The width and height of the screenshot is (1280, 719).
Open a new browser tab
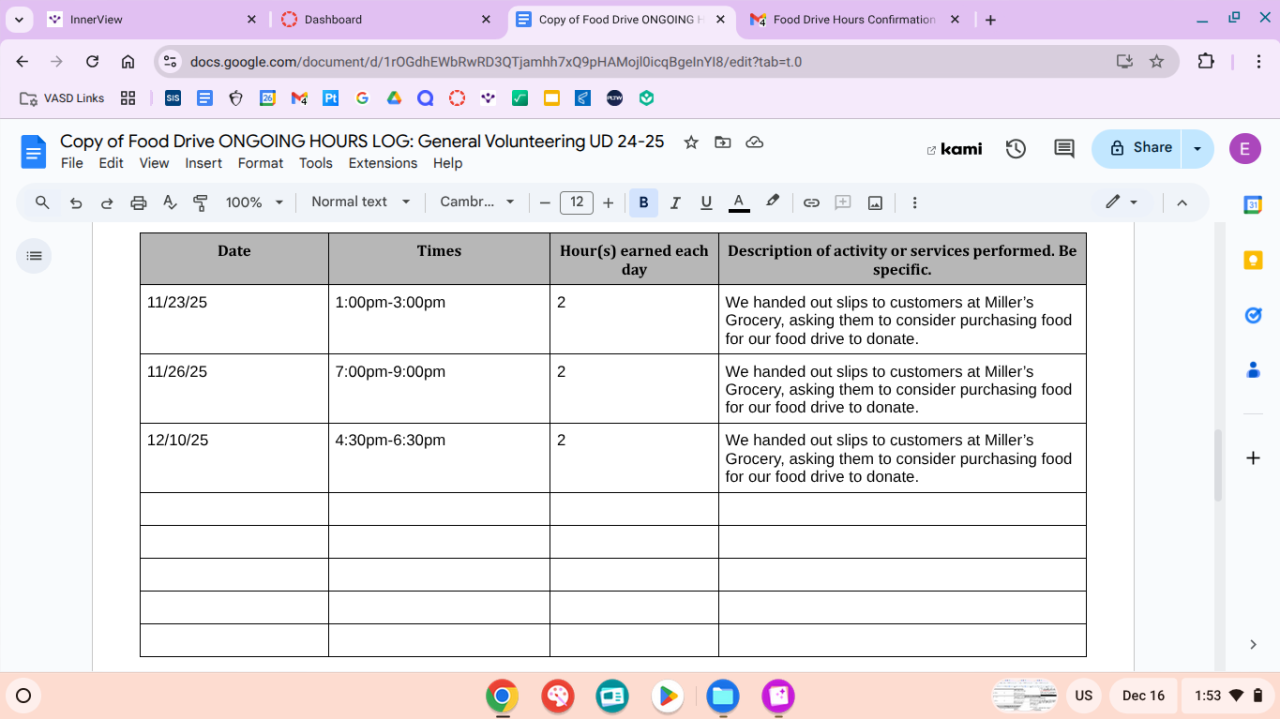(990, 20)
